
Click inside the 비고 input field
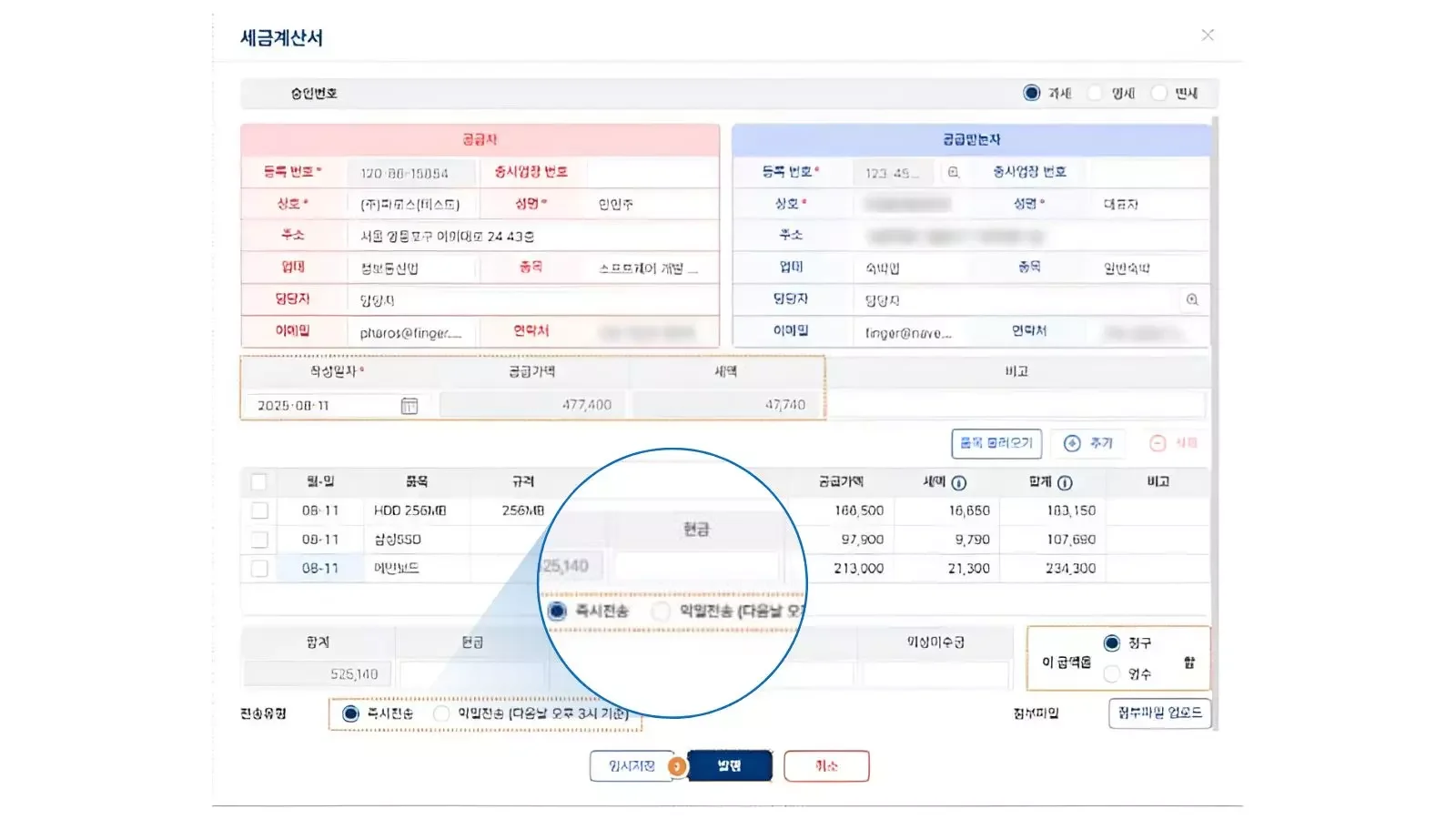pyautogui.click(x=1019, y=404)
